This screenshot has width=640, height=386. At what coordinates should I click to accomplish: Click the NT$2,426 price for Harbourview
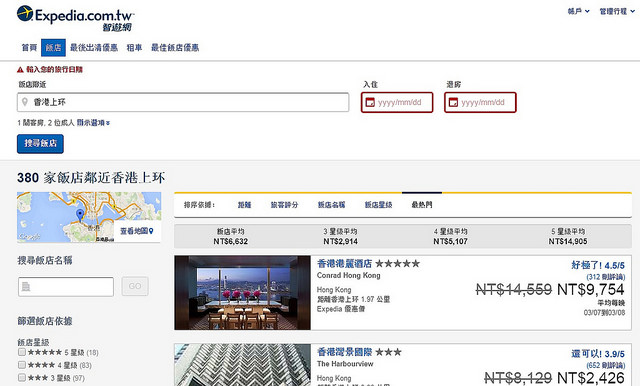(x=591, y=377)
